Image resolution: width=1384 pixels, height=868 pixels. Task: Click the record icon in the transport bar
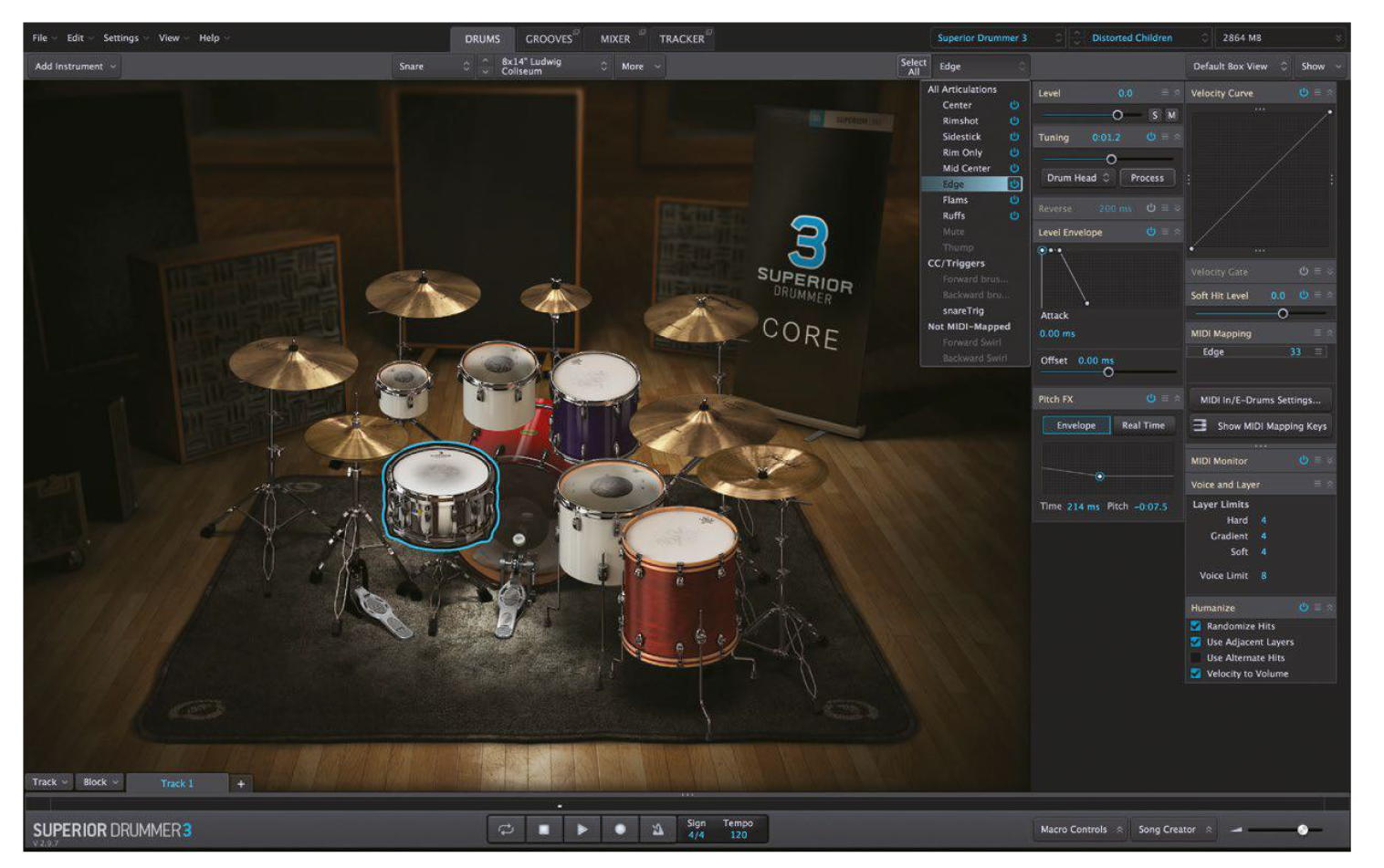click(x=621, y=829)
